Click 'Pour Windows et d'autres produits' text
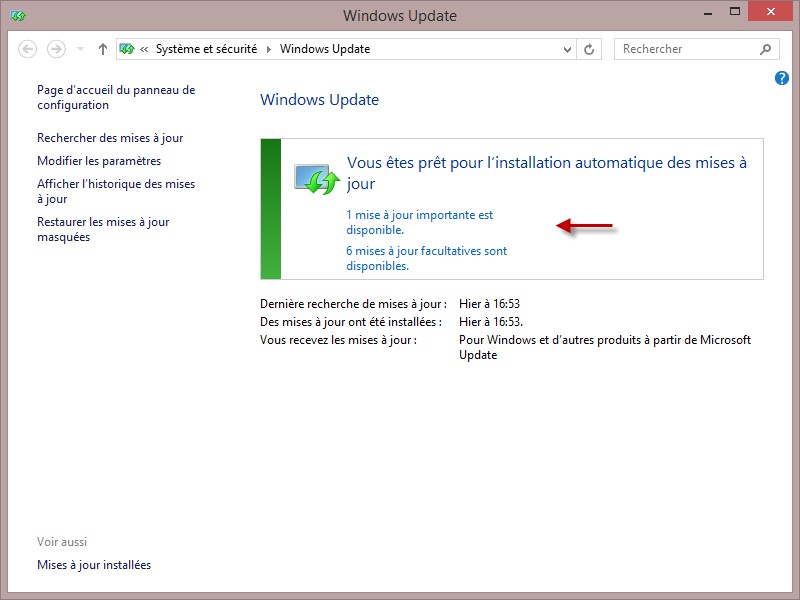This screenshot has width=800, height=600. (x=605, y=347)
